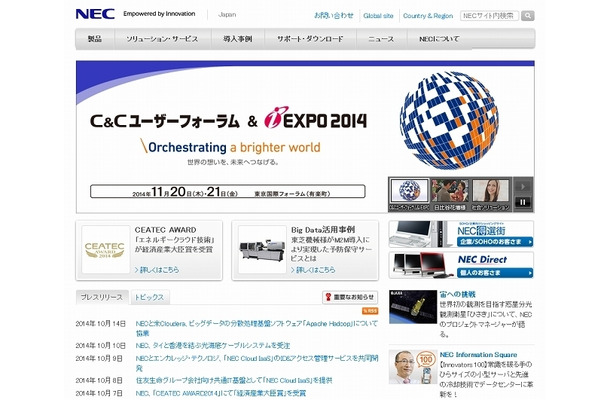This screenshot has width=610, height=400.
Task: Click the NEC logo
Action: coord(95,14)
